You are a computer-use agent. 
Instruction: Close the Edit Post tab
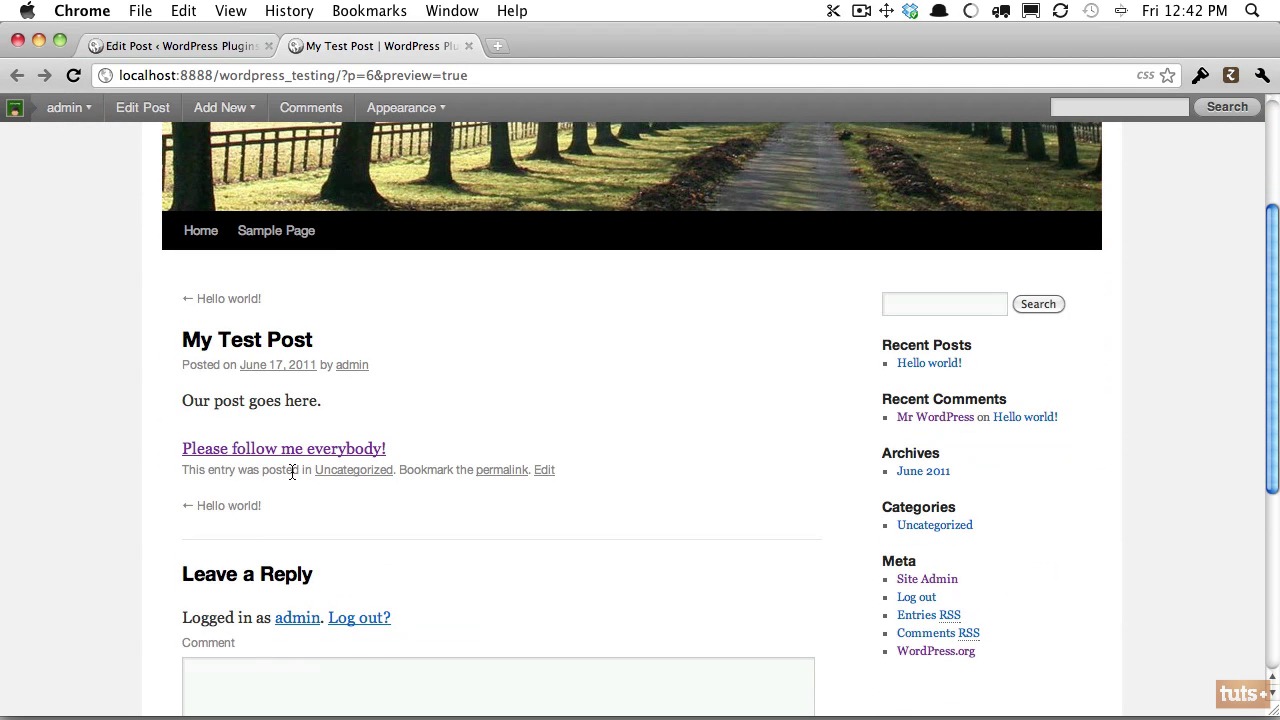point(268,46)
